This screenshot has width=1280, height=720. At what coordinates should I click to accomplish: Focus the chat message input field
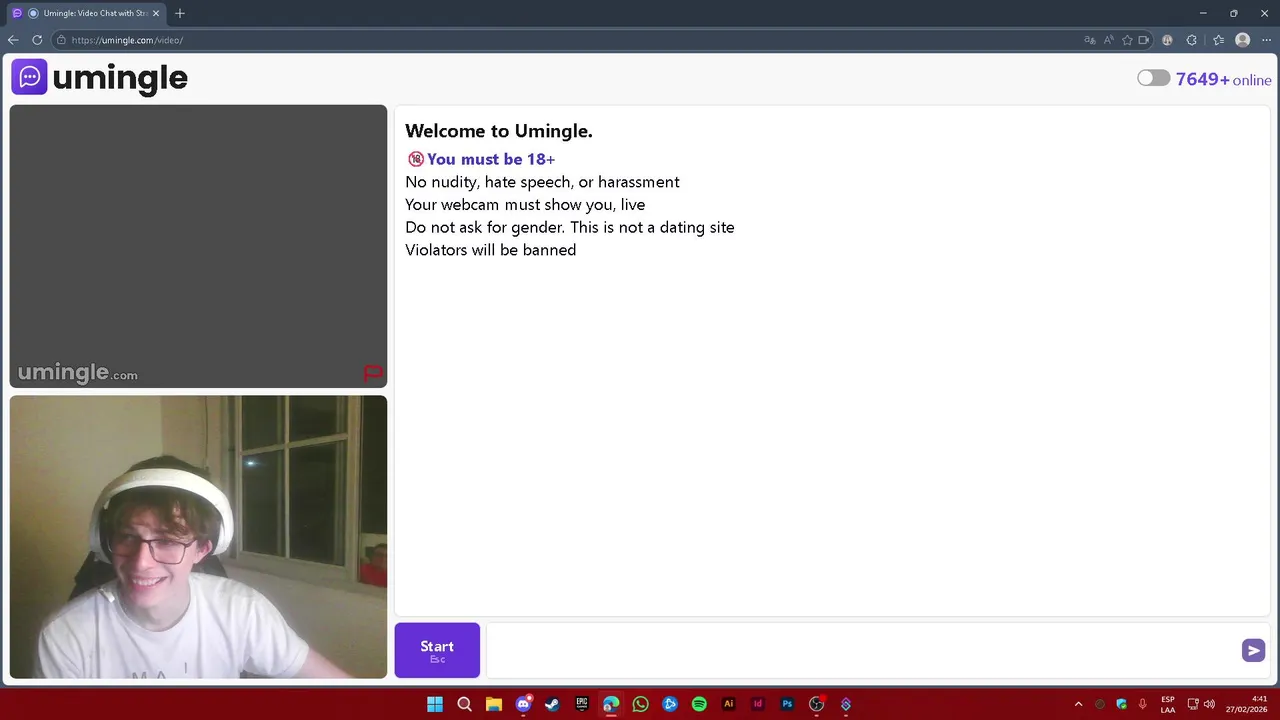[x=862, y=650]
